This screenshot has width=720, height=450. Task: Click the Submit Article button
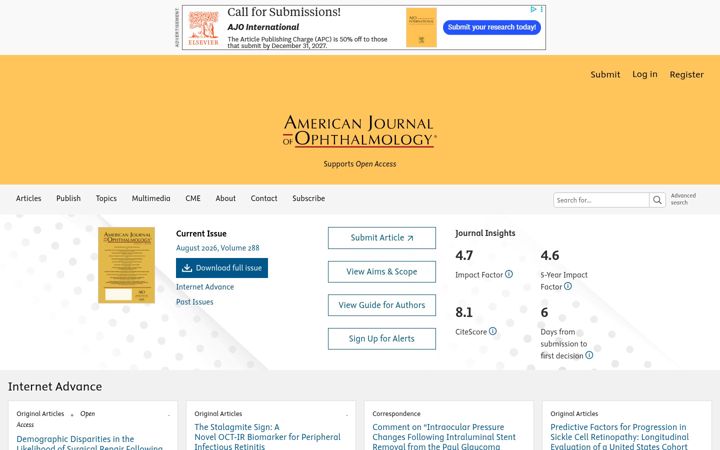click(382, 238)
